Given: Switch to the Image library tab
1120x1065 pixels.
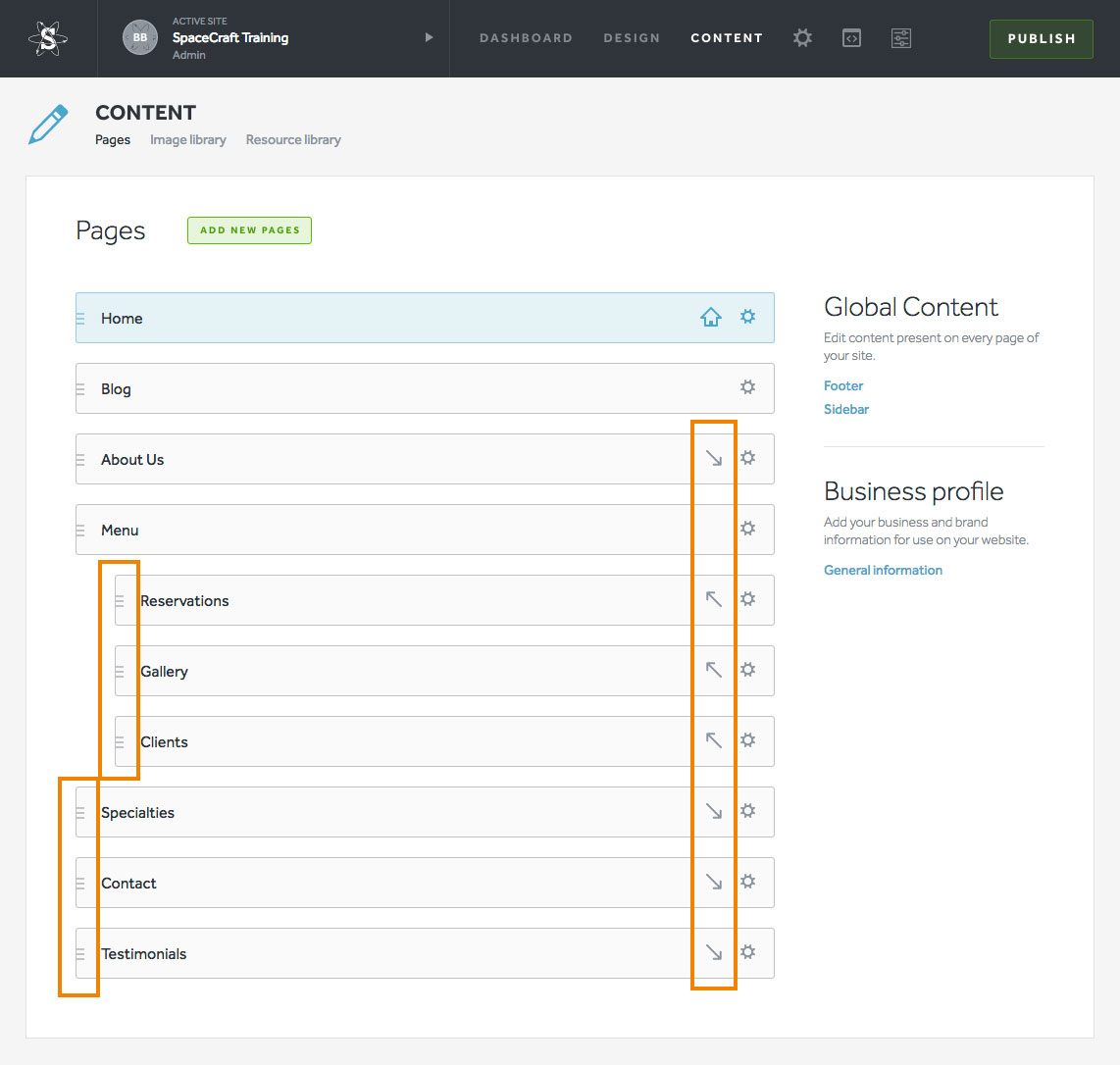Looking at the screenshot, I should pyautogui.click(x=188, y=140).
